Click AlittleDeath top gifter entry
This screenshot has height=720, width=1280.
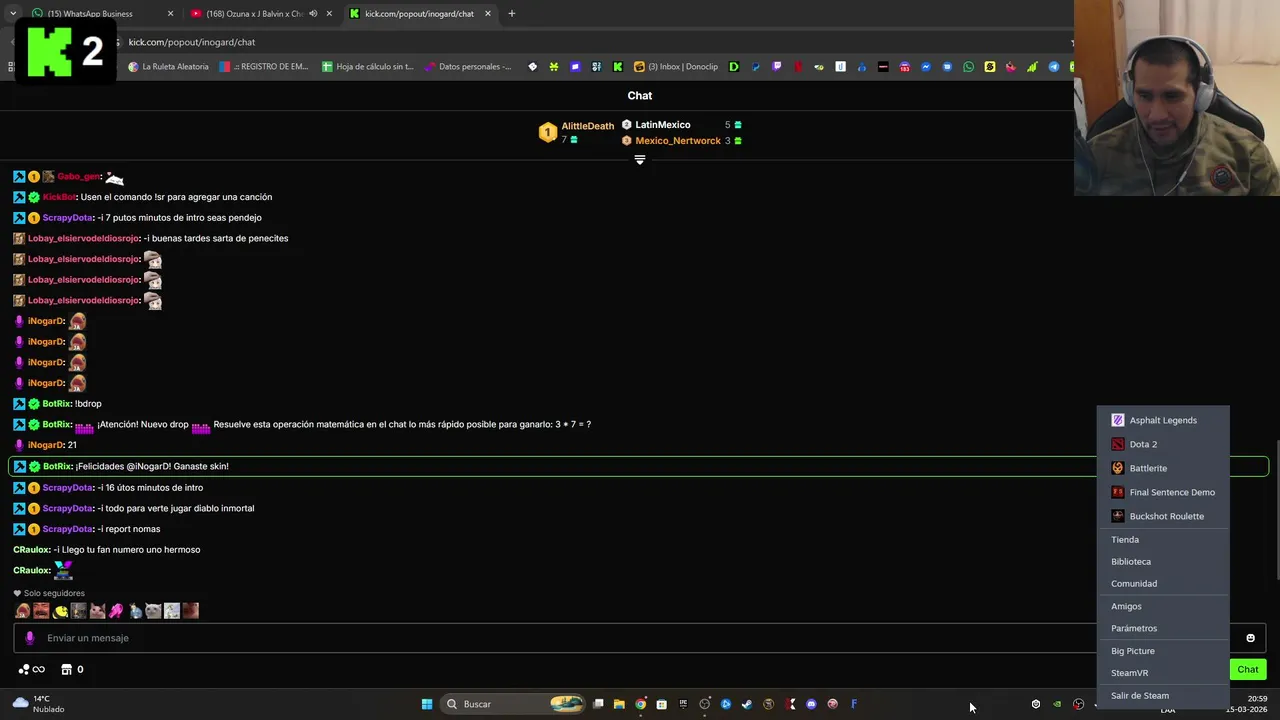tap(577, 132)
